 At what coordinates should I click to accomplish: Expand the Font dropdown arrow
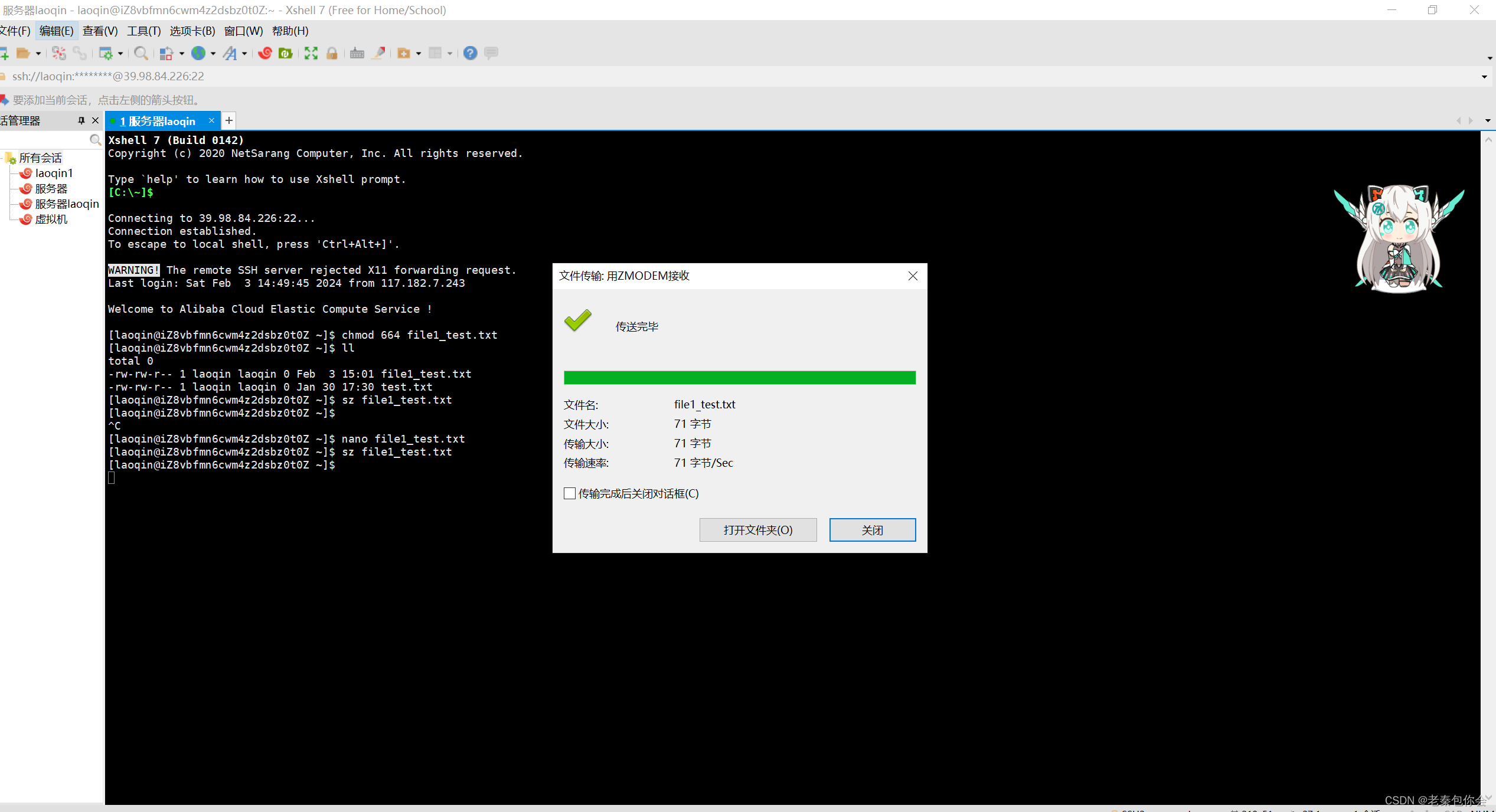point(244,54)
